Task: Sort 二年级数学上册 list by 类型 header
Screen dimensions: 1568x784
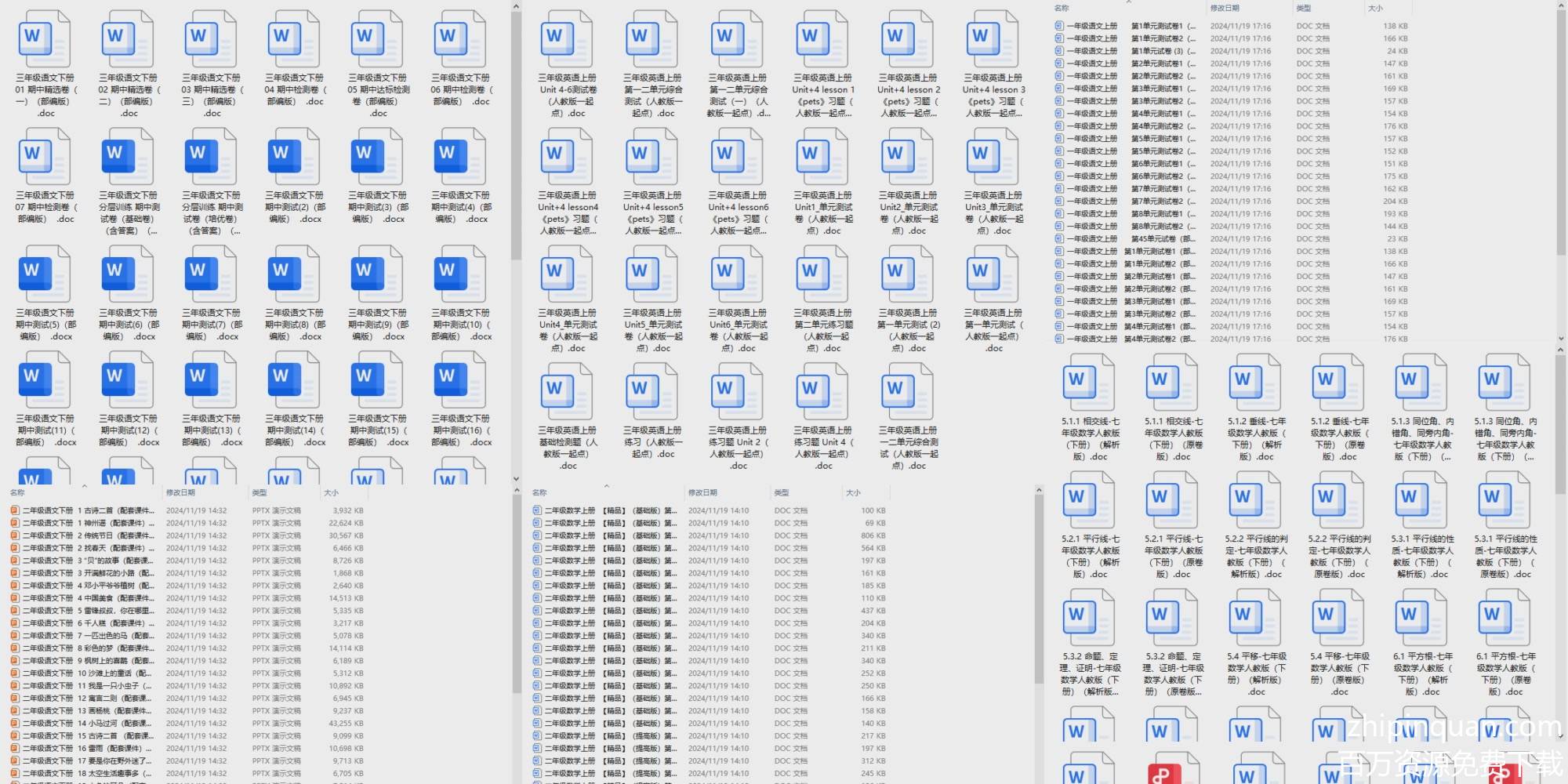Action: (x=782, y=493)
